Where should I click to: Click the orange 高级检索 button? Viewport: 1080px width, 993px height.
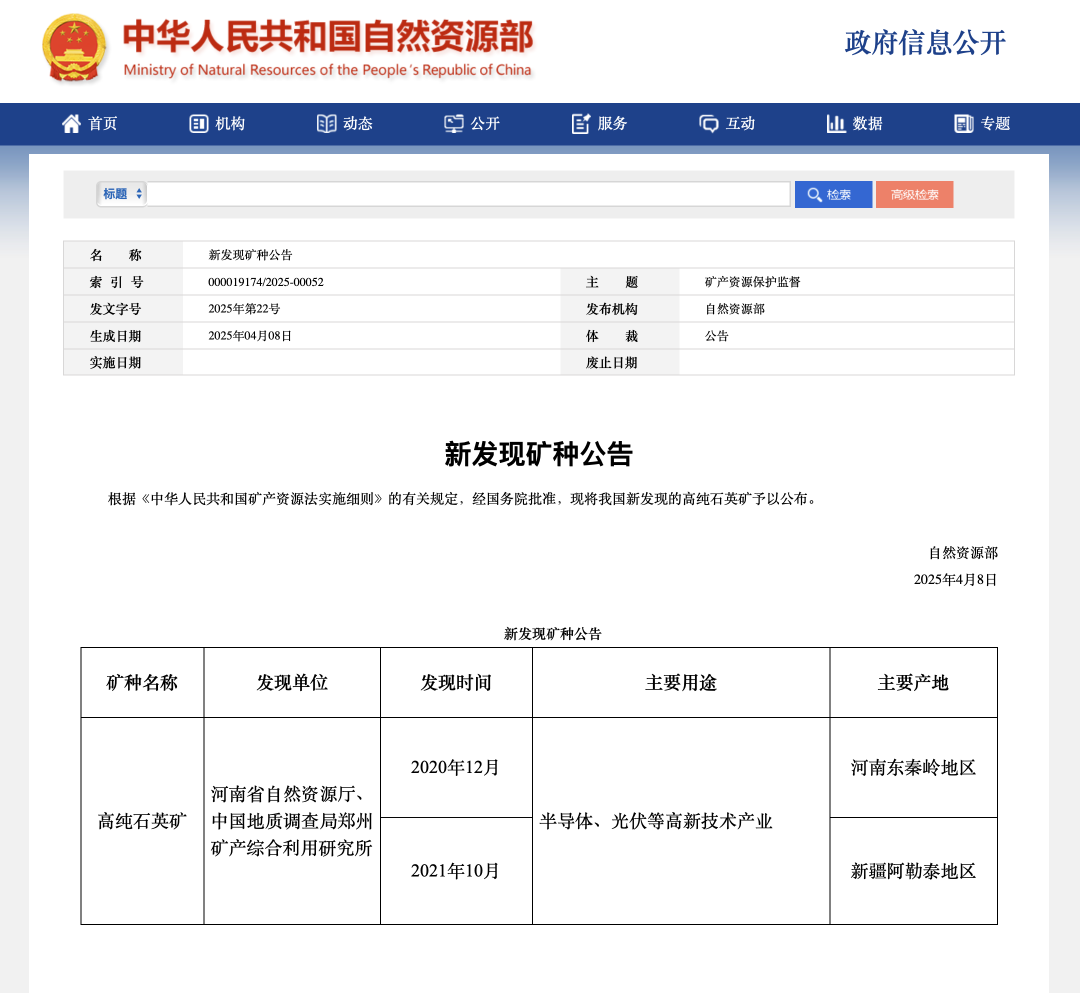915,194
